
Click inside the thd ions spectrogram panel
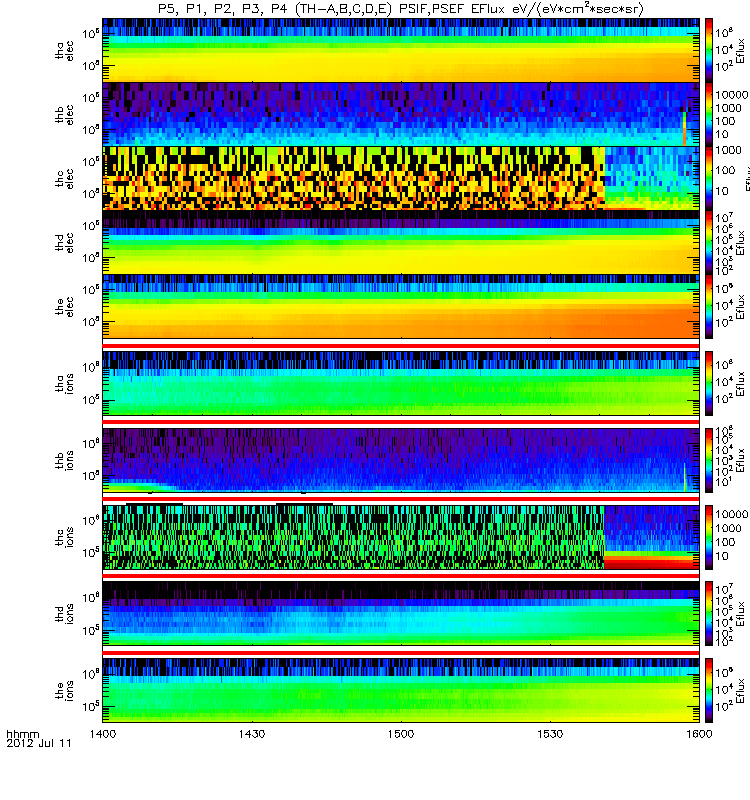(x=401, y=614)
